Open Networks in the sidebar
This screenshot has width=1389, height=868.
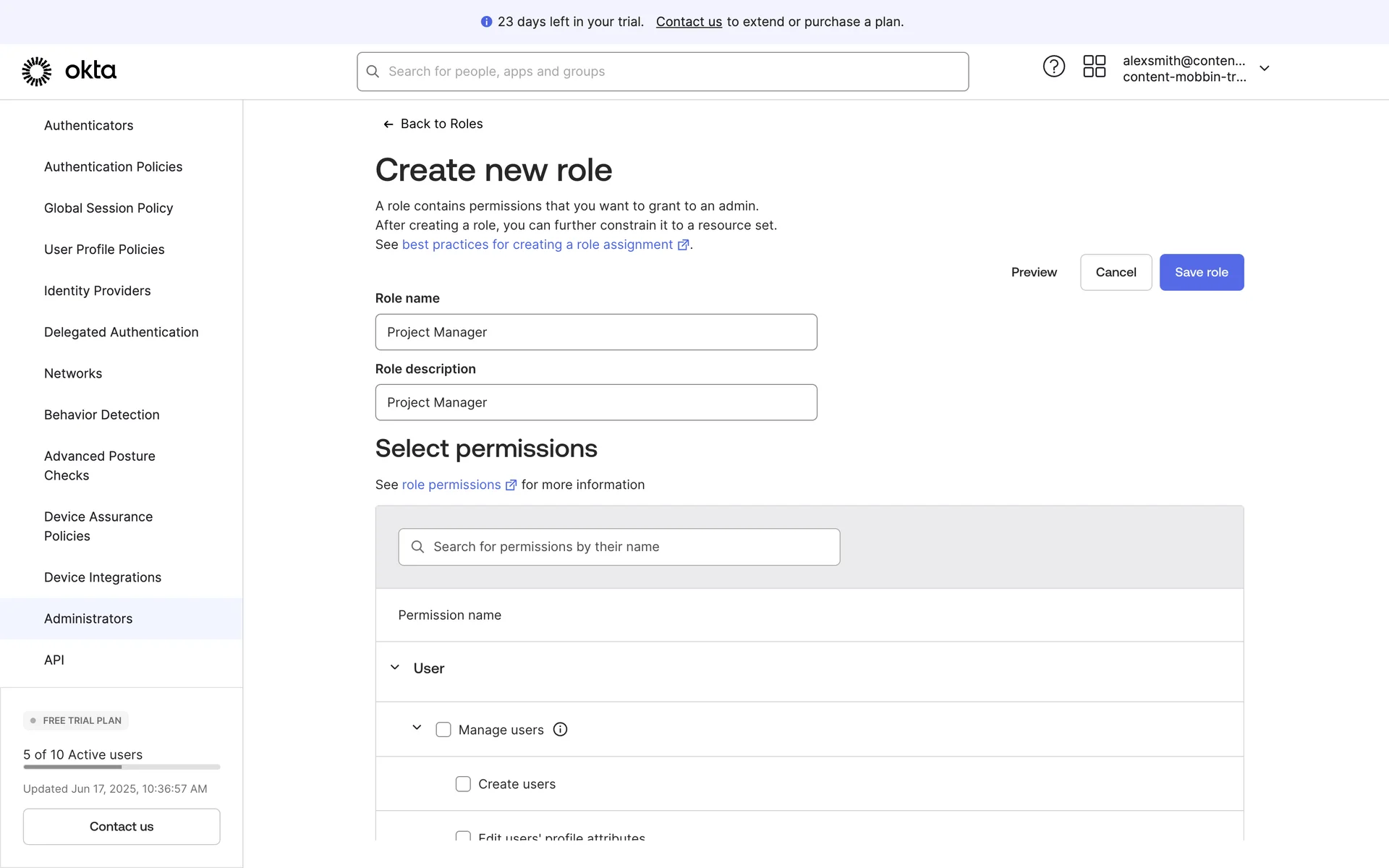tap(73, 373)
